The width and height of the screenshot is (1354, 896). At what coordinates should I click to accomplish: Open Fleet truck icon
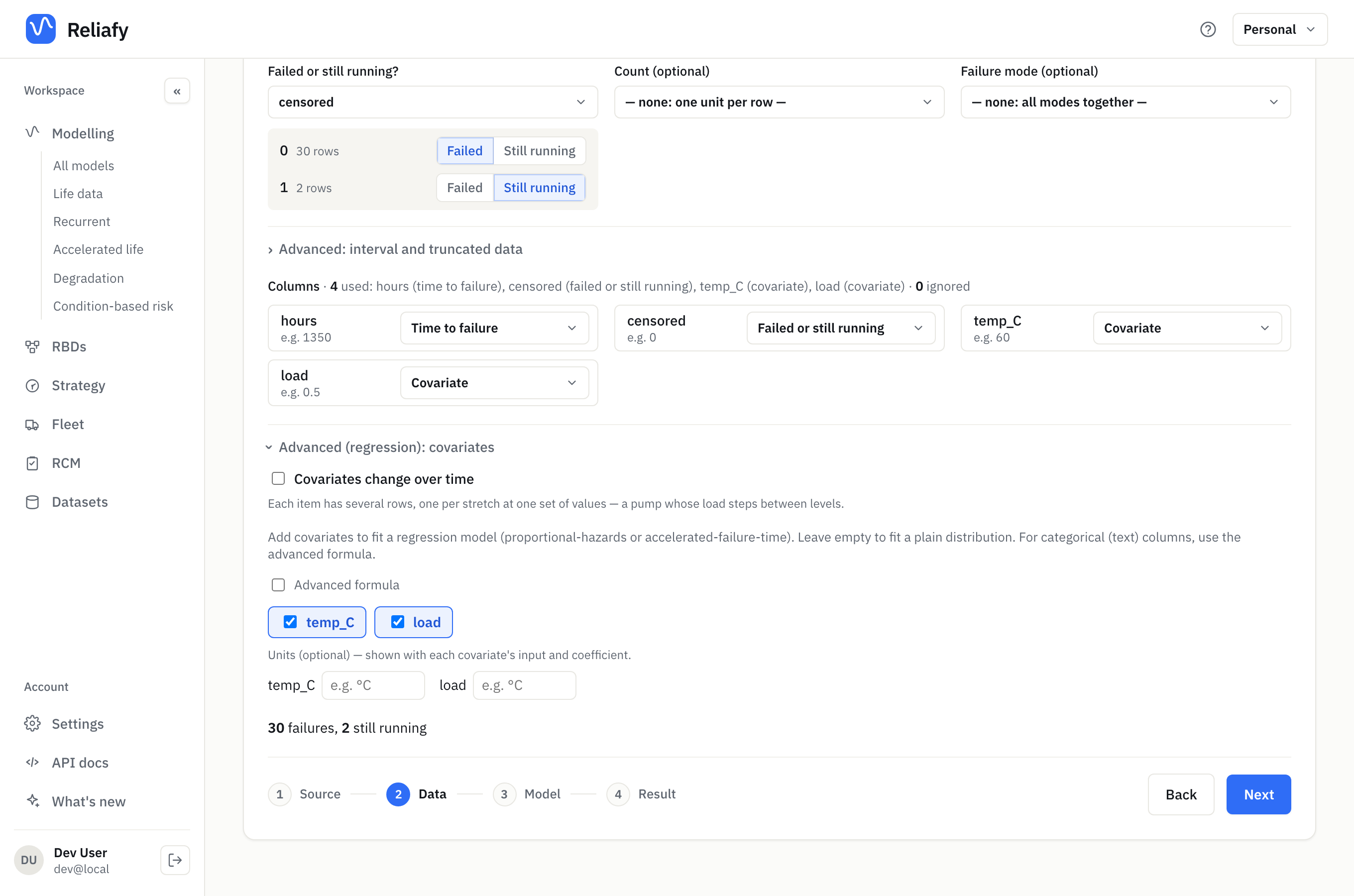32,425
